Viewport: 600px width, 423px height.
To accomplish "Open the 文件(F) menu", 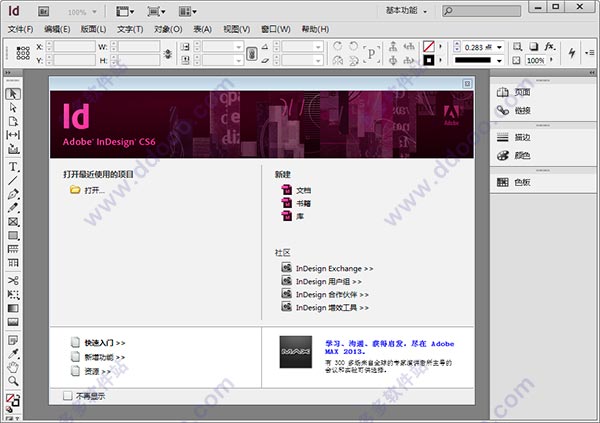I will tap(20, 29).
